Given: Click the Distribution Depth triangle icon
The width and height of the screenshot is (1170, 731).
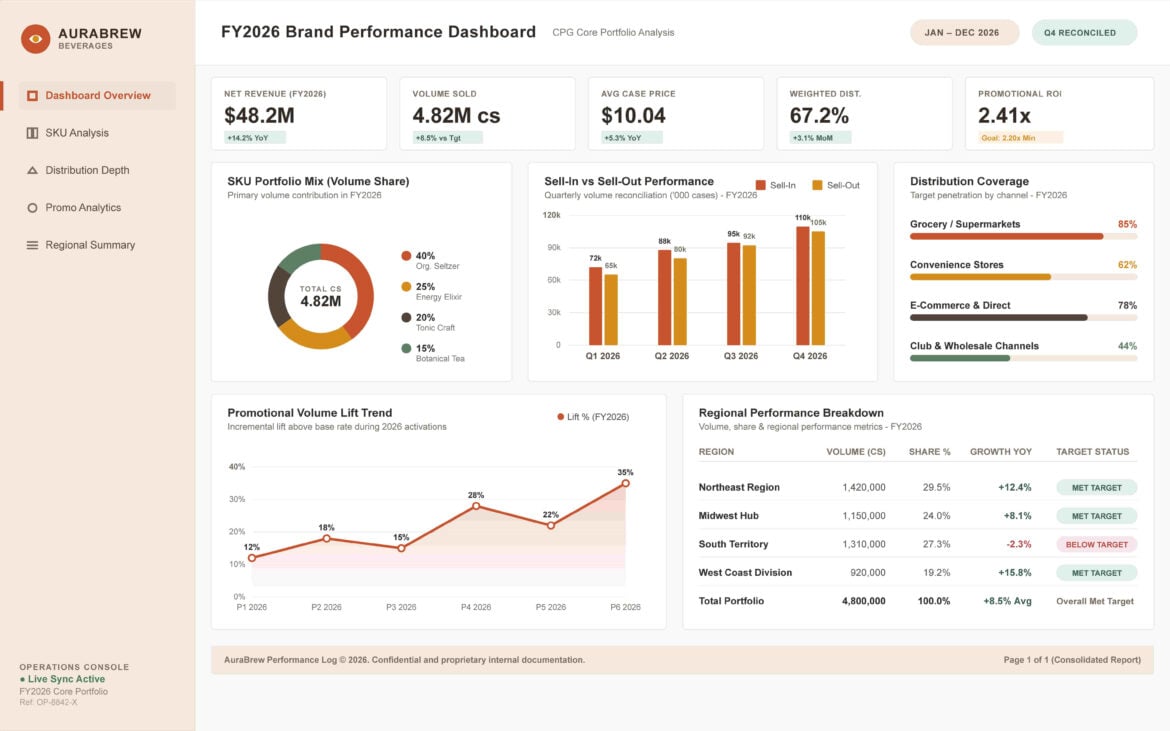Looking at the screenshot, I should (x=32, y=170).
